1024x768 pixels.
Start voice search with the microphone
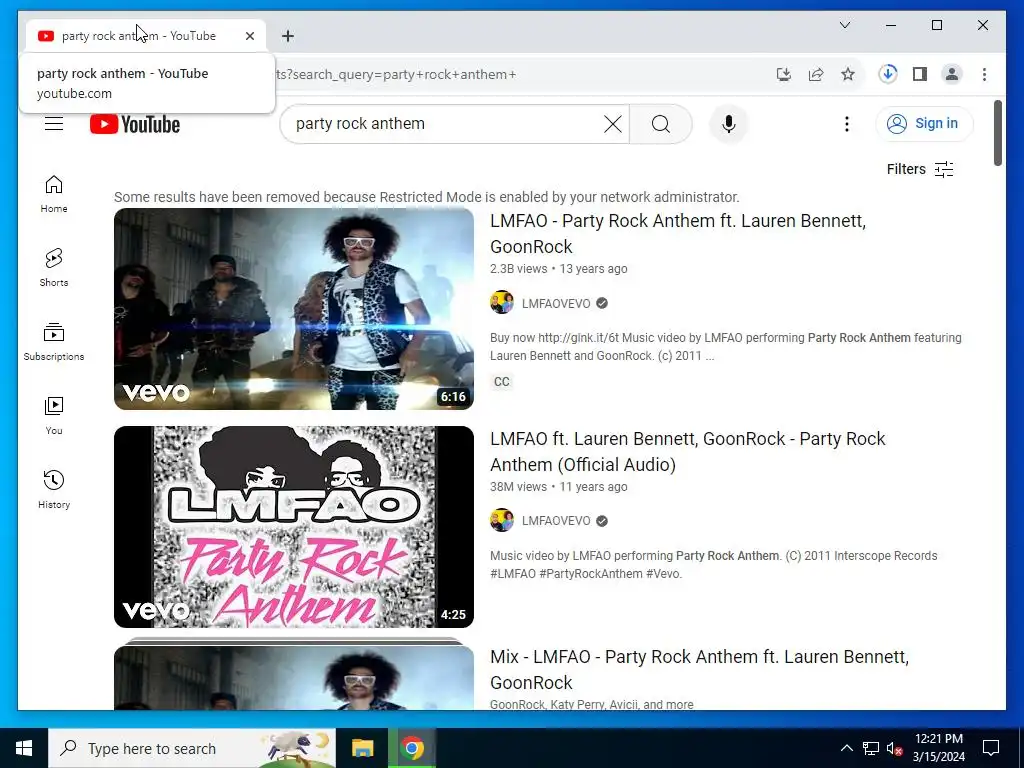728,124
